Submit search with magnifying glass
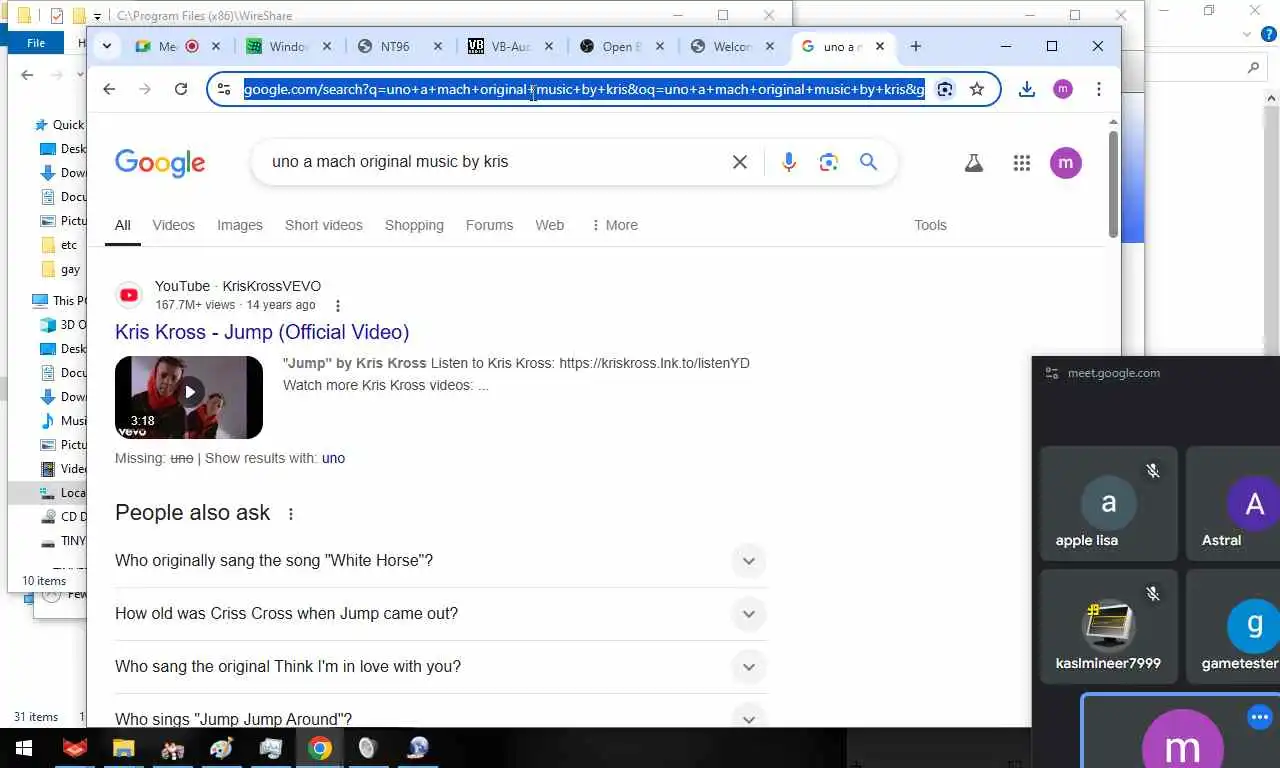 868,162
